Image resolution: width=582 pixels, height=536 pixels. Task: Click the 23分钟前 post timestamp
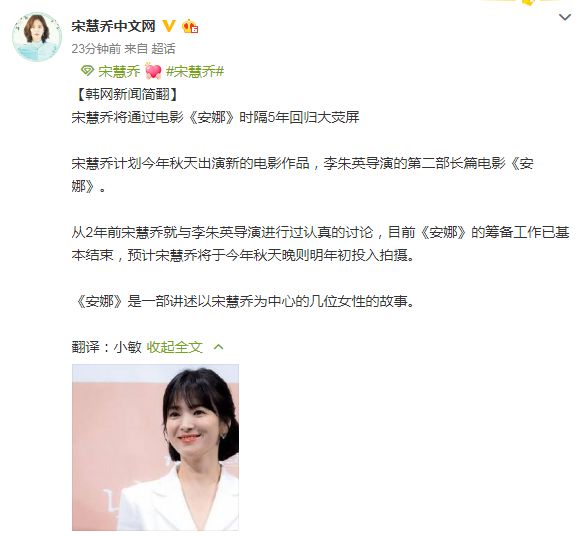coord(96,49)
